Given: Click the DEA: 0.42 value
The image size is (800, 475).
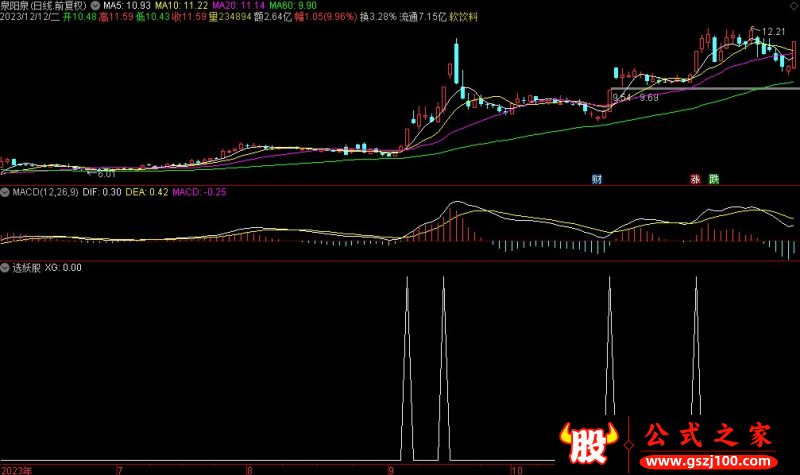Looking at the screenshot, I should pyautogui.click(x=147, y=192).
